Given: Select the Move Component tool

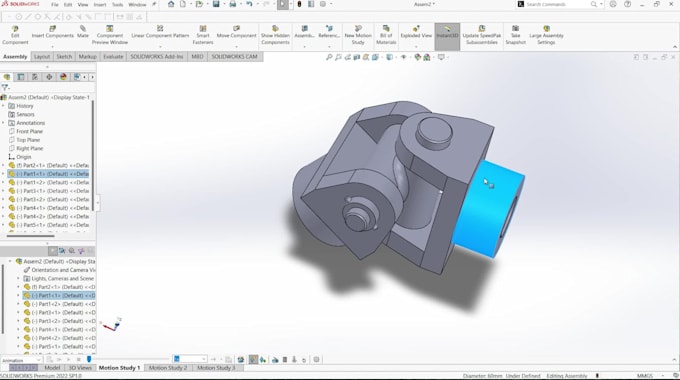Looking at the screenshot, I should [x=236, y=32].
